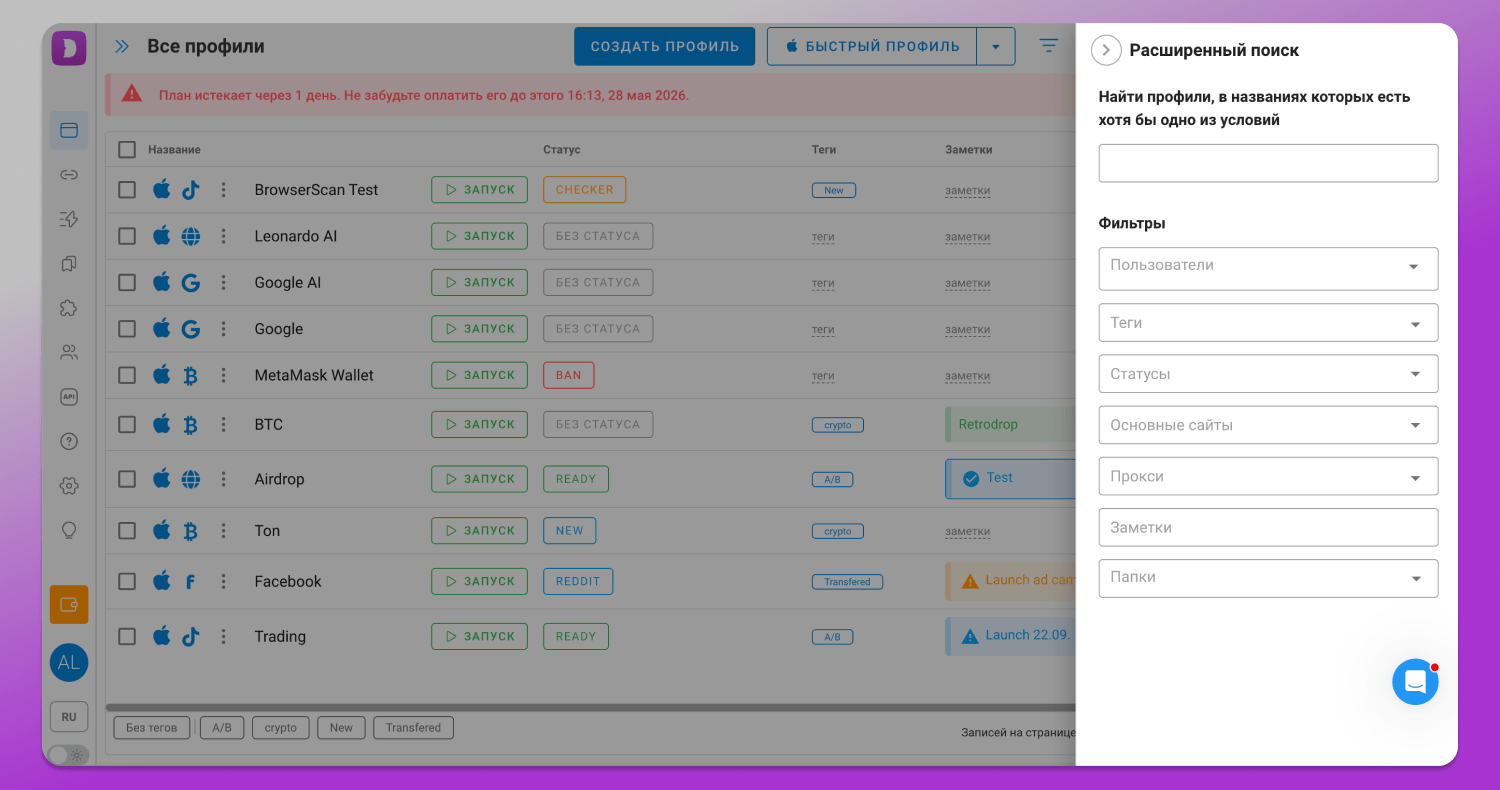Open browser profiles sidebar icon

click(69, 130)
